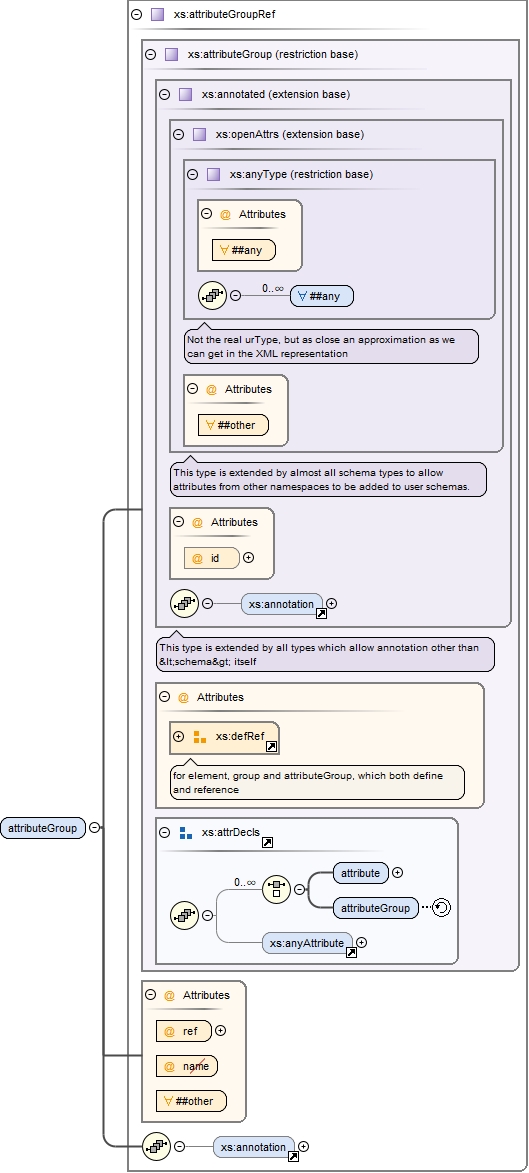Click the orange group icon beside xs:defRef

pyautogui.click(x=200, y=737)
